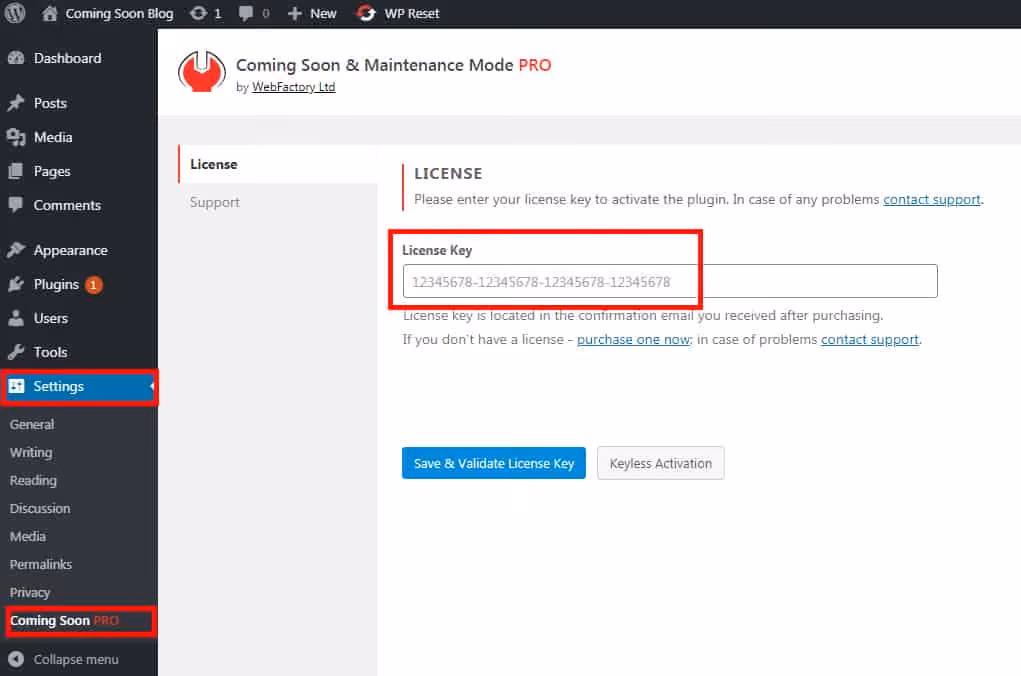Open the WP Reset icon in admin bar

click(366, 13)
